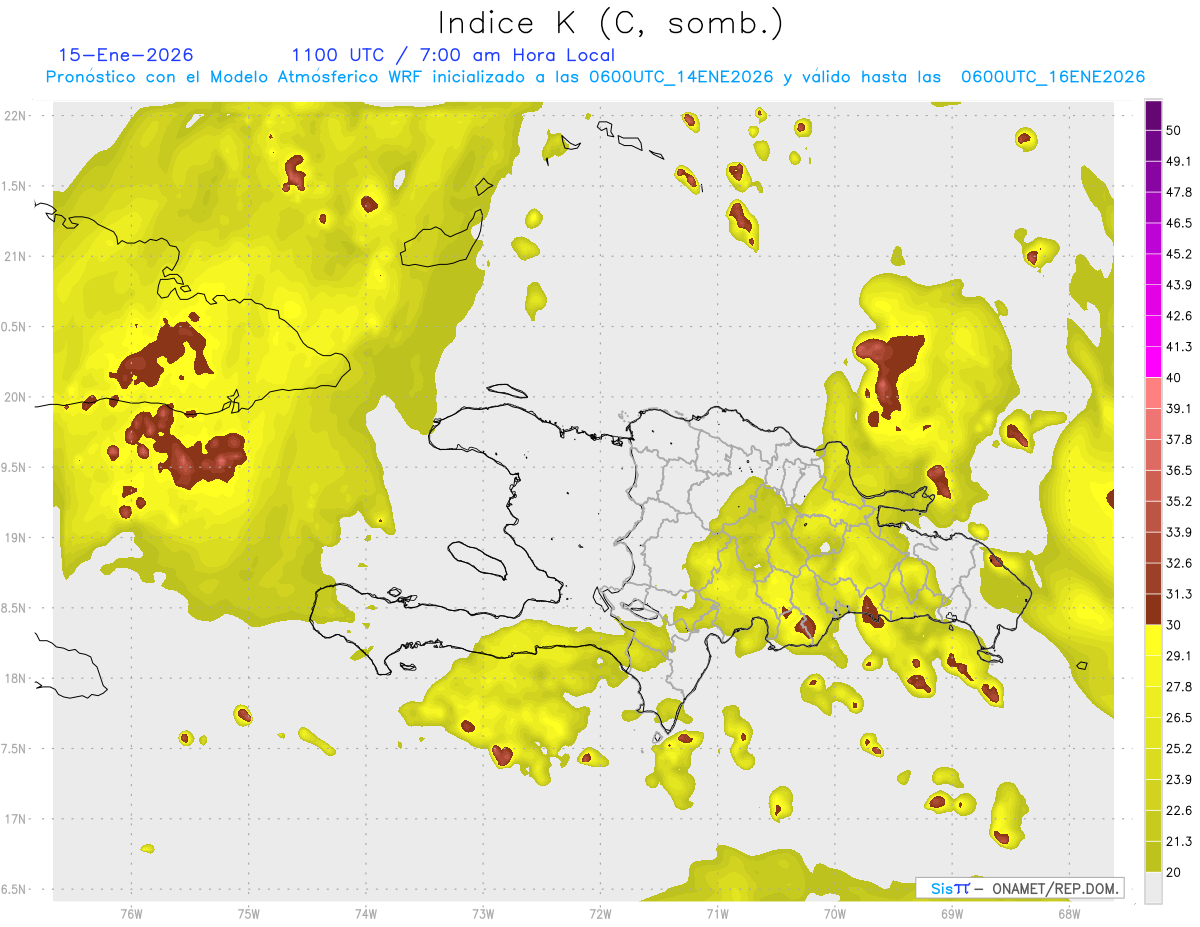The height and width of the screenshot is (927, 1200).
Task: Click legend value "37.8"
Action: pyautogui.click(x=1180, y=440)
